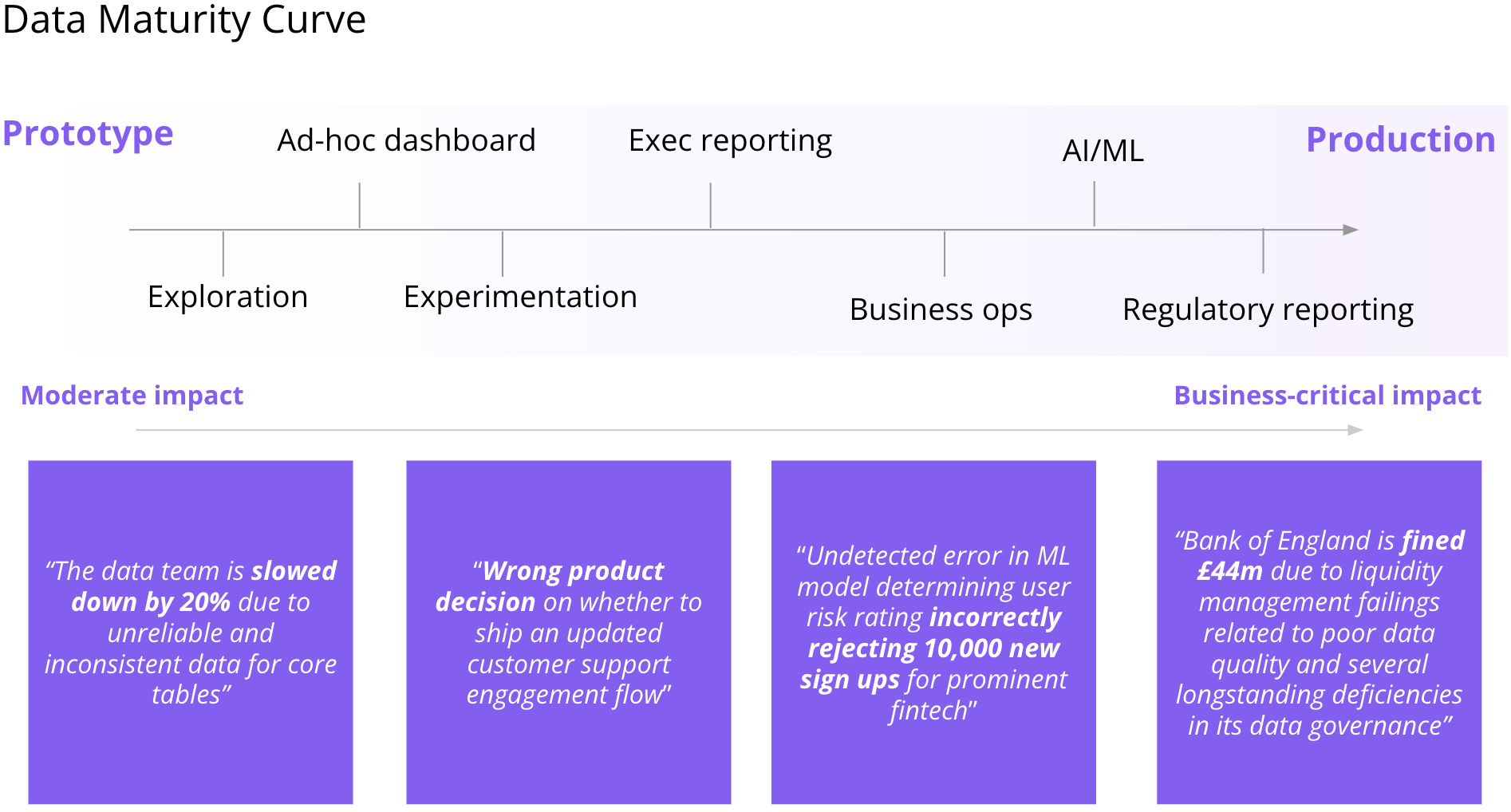1511x812 pixels.
Task: Select the Wrong product decision card
Action: point(568,632)
